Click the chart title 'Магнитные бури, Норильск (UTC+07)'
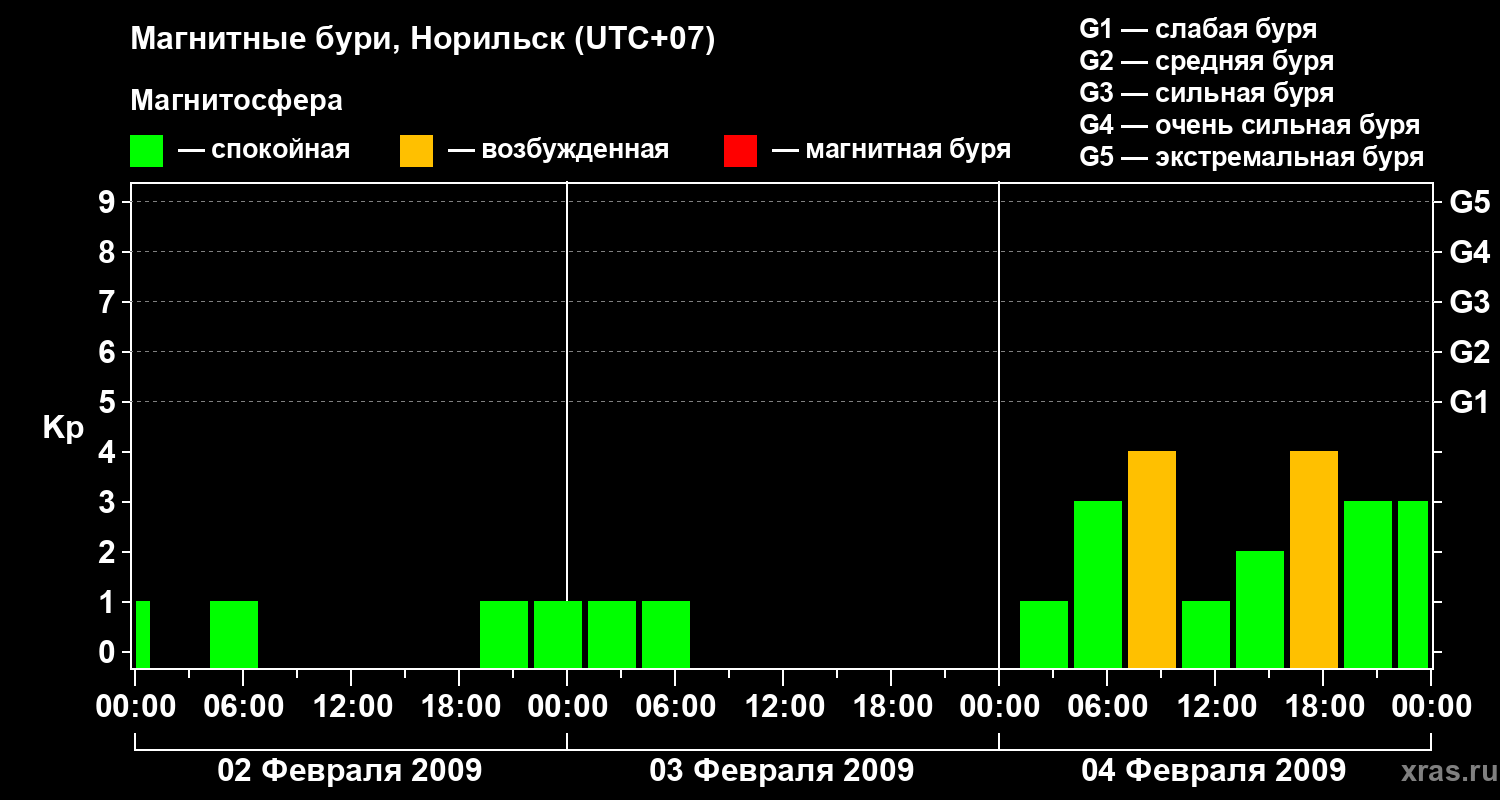This screenshot has height=800, width=1500. [423, 40]
